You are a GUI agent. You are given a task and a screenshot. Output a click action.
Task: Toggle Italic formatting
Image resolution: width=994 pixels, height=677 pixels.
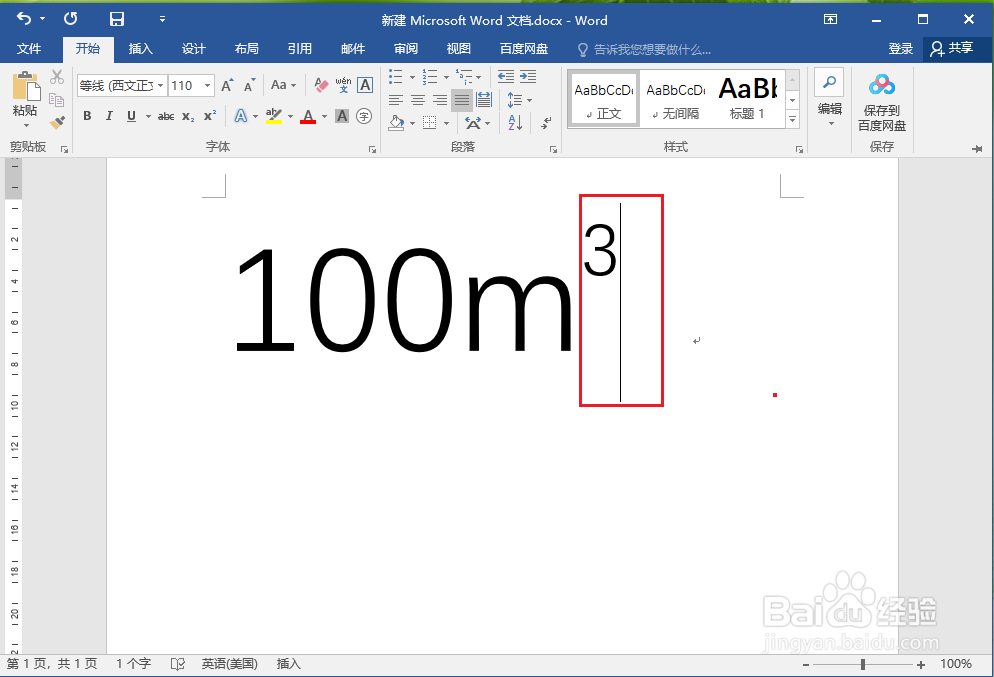coord(108,117)
